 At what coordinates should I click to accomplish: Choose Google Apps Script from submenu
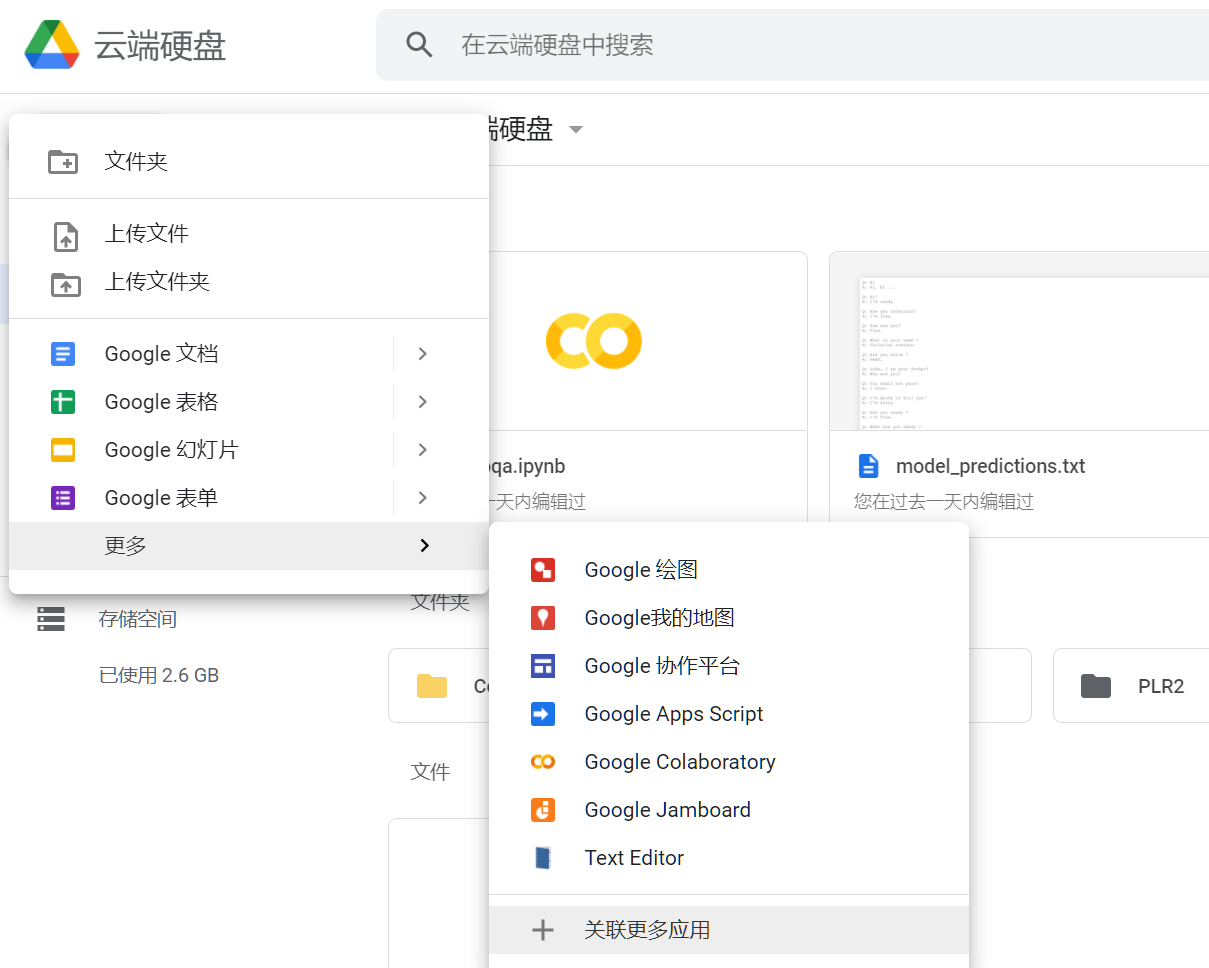click(729, 714)
